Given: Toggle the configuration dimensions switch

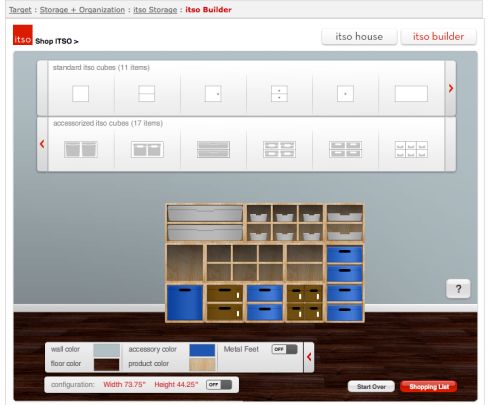Looking at the screenshot, I should pyautogui.click(x=219, y=385).
